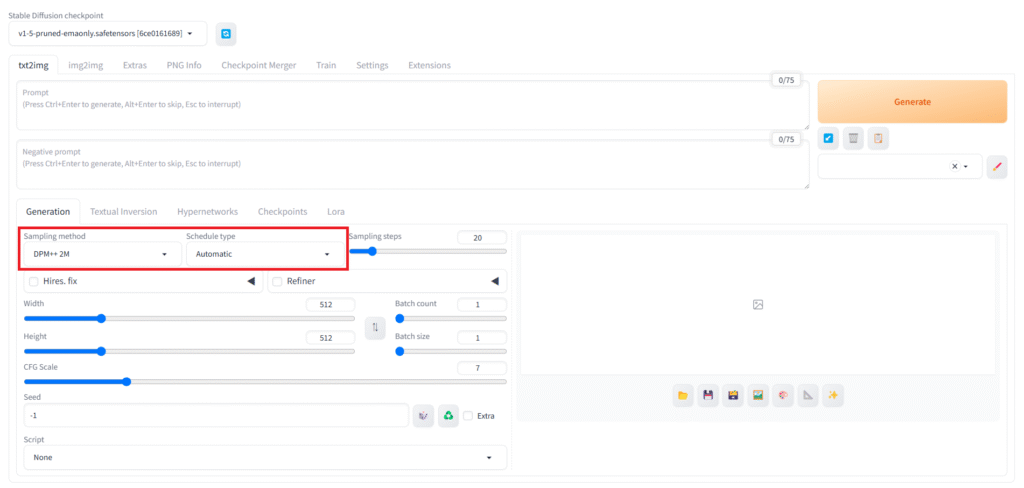Viewport: 1024px width, 488px height.
Task: Click the clipboard apply styles icon
Action: tap(877, 138)
